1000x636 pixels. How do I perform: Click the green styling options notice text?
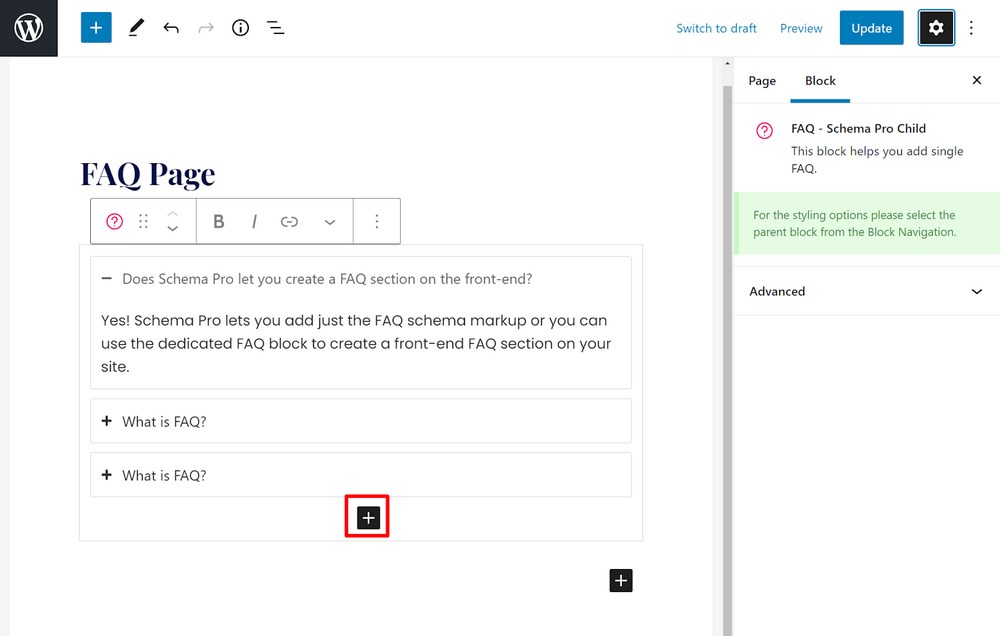[854, 223]
